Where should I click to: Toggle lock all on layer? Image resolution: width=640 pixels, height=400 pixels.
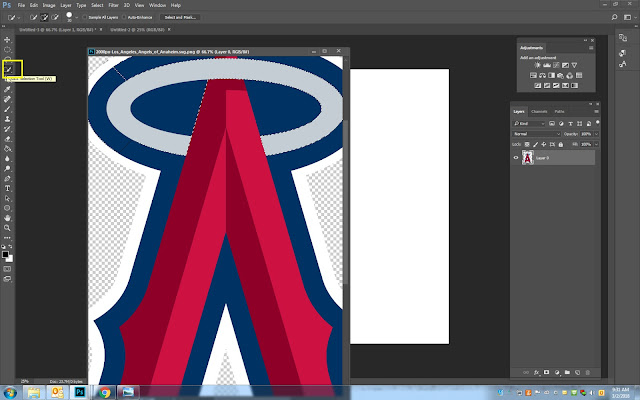point(561,144)
